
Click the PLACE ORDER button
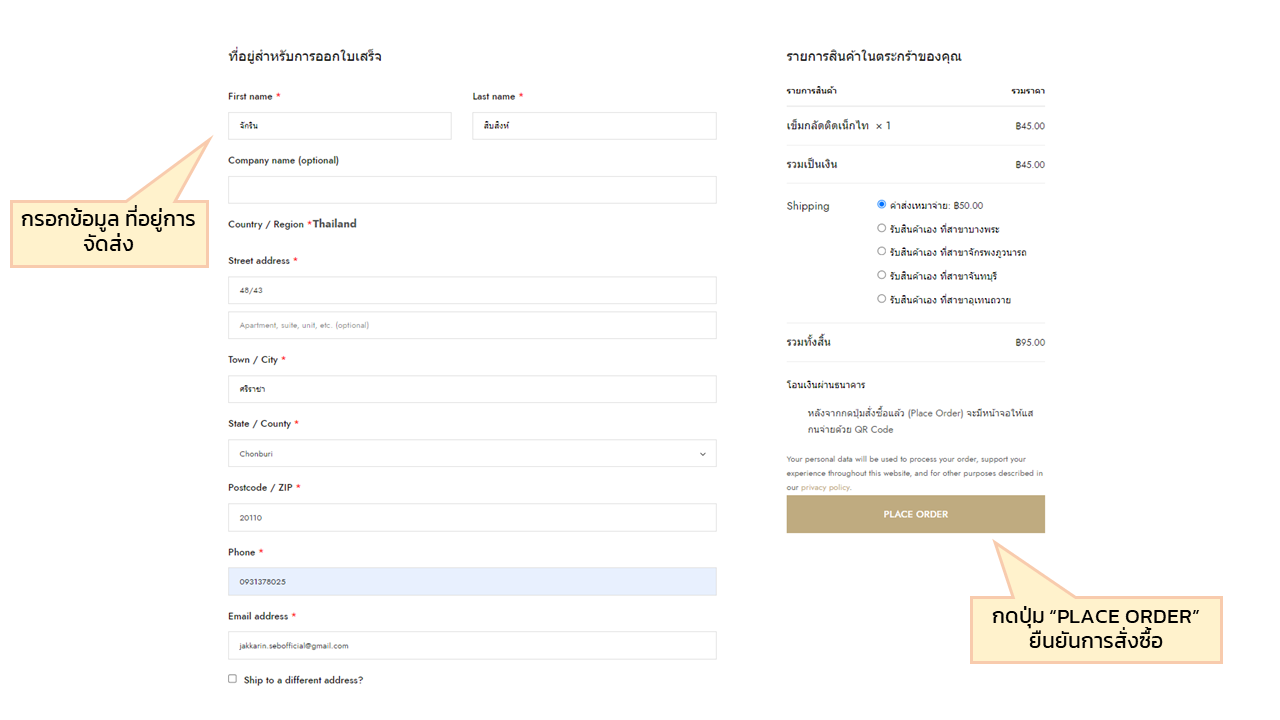pos(915,514)
